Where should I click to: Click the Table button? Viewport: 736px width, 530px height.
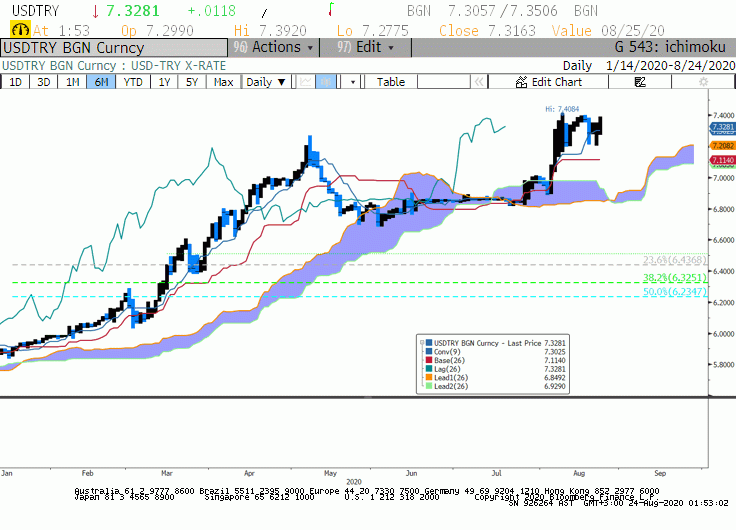(391, 82)
